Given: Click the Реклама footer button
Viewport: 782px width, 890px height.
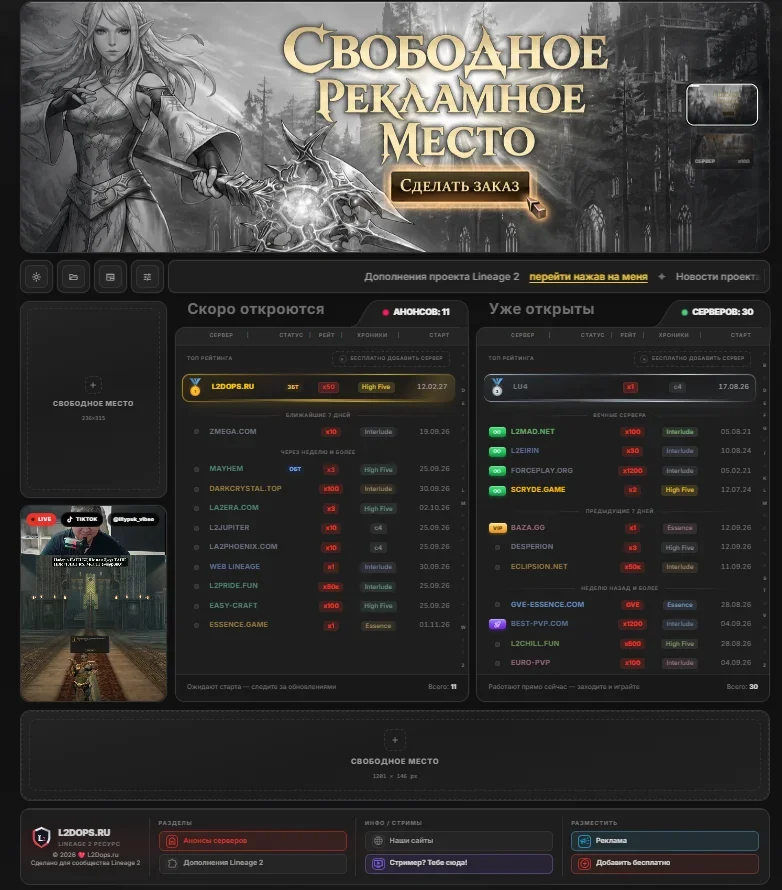Looking at the screenshot, I should coord(665,841).
